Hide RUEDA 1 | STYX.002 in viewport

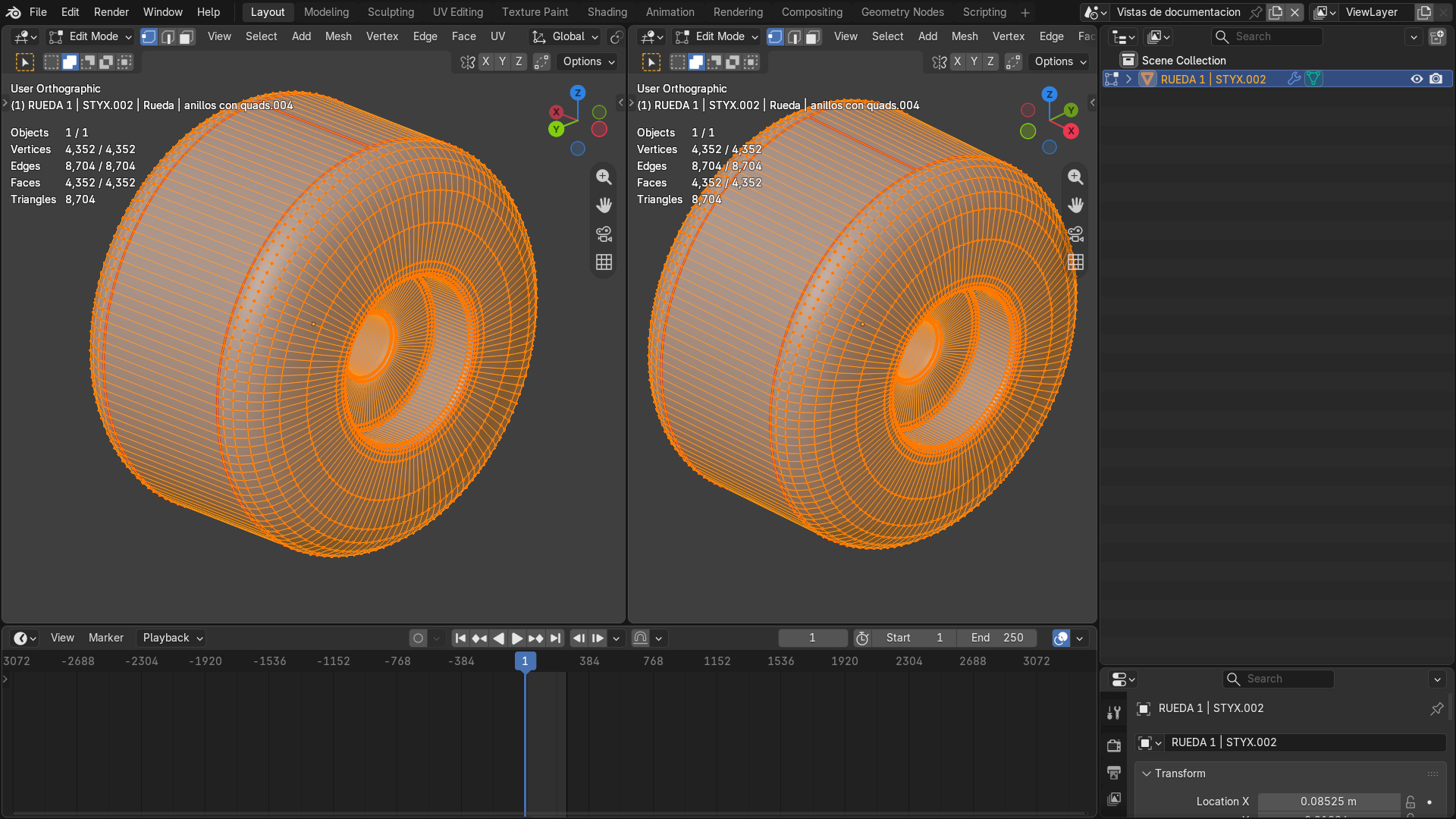(1417, 79)
